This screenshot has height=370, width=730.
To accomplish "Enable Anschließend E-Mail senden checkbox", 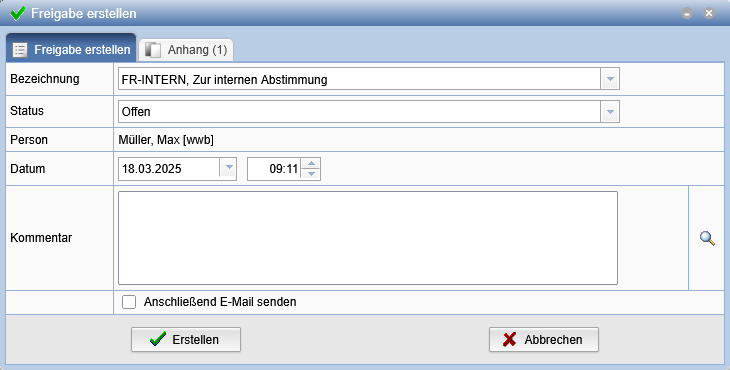I will [x=129, y=302].
